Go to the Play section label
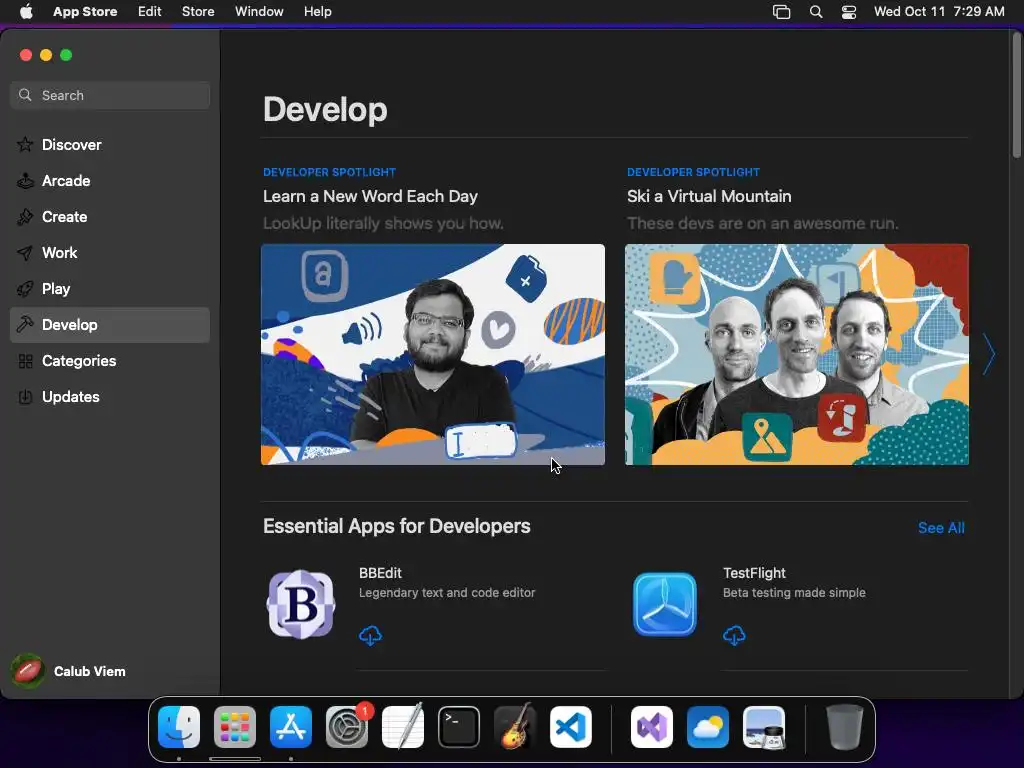This screenshot has height=768, width=1024. pyautogui.click(x=56, y=289)
